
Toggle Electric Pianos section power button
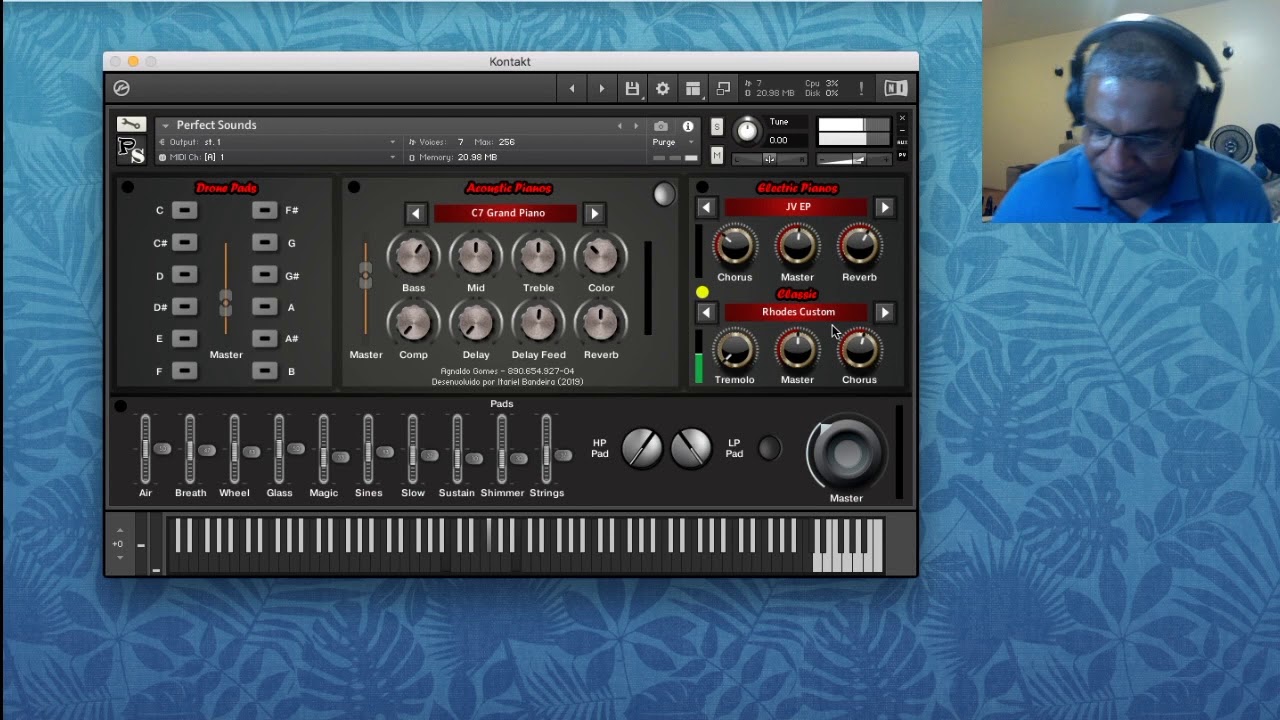pyautogui.click(x=702, y=187)
